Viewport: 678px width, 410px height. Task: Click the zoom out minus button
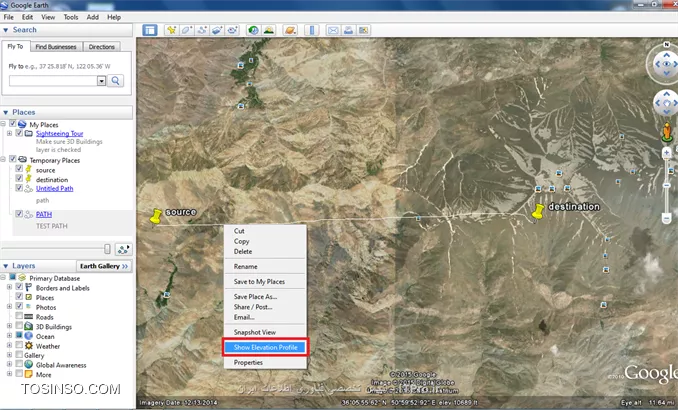tap(666, 218)
